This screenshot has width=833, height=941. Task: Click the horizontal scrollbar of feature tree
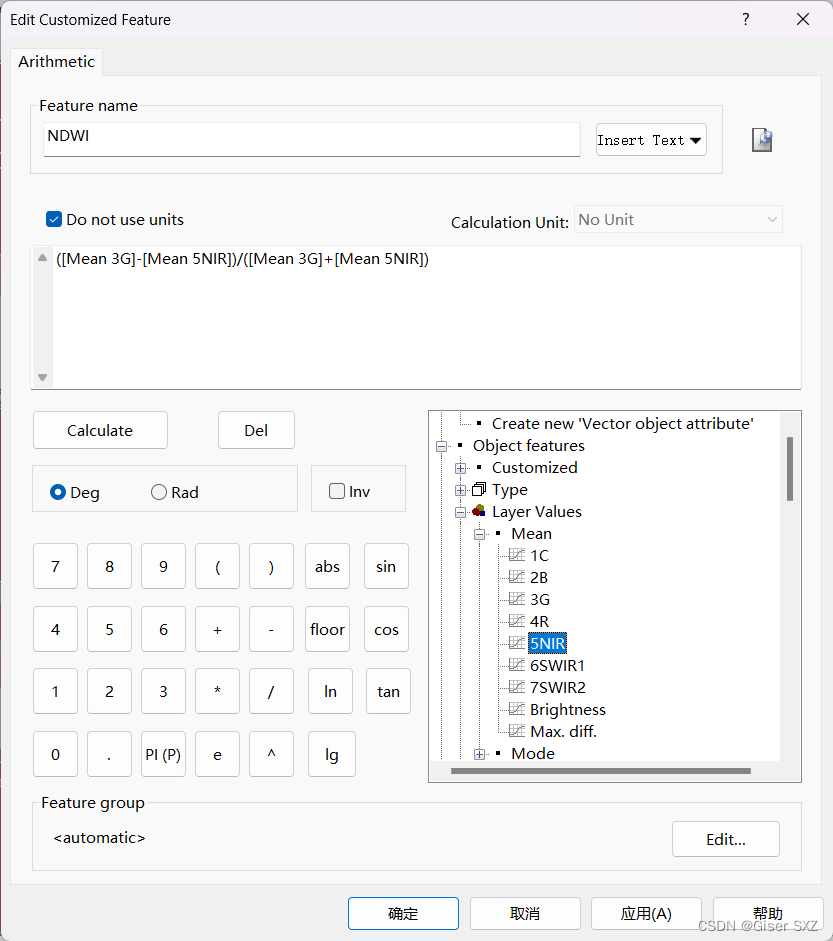click(601, 771)
